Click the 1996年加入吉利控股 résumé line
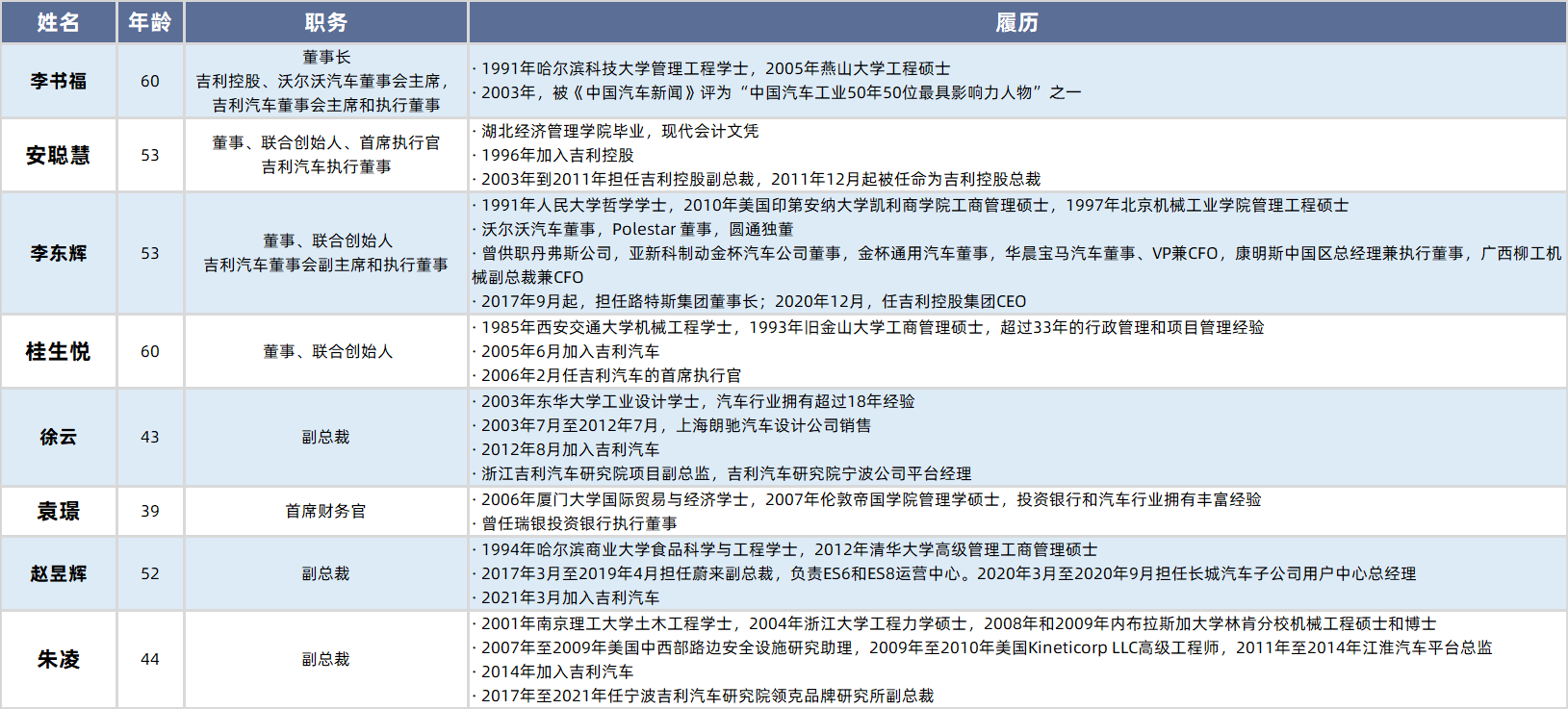This screenshot has height=709, width=1568. [557, 155]
